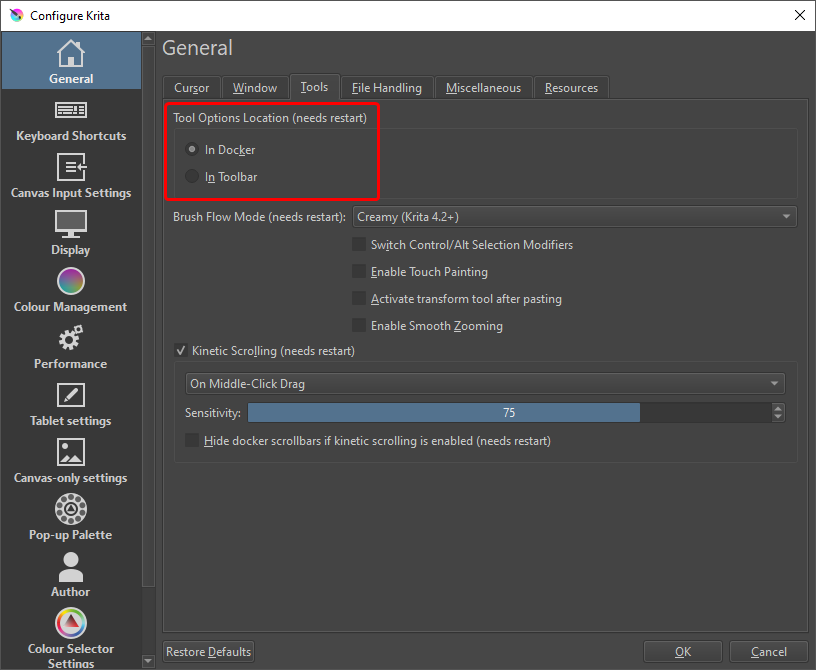Open Tablet settings pen icon

[x=71, y=395]
